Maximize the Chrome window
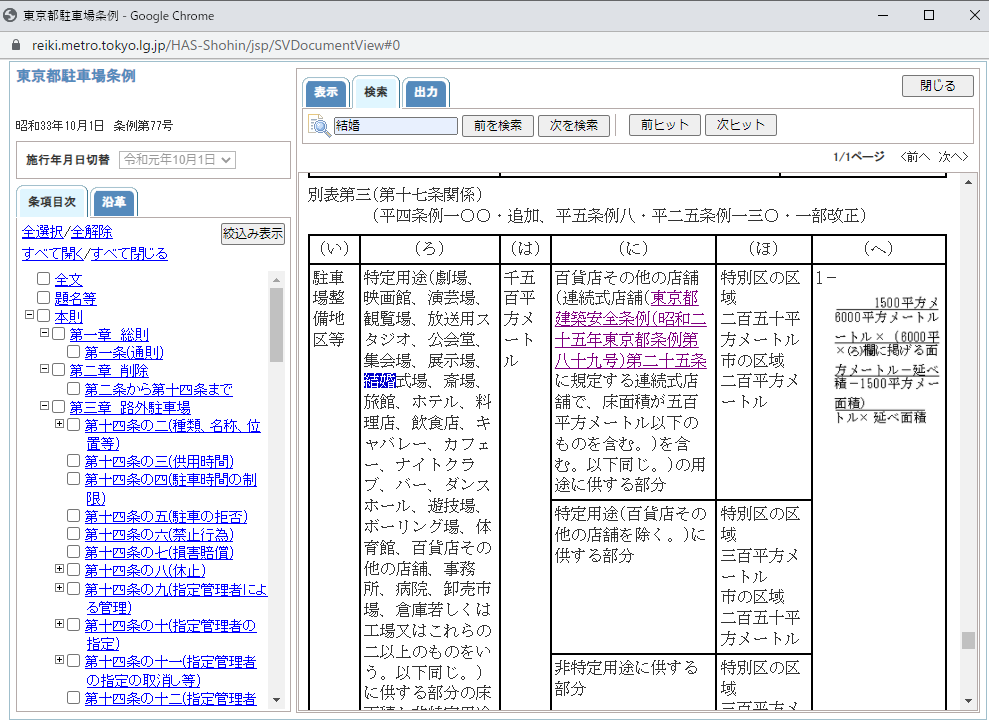The height and width of the screenshot is (720, 989). click(x=929, y=15)
